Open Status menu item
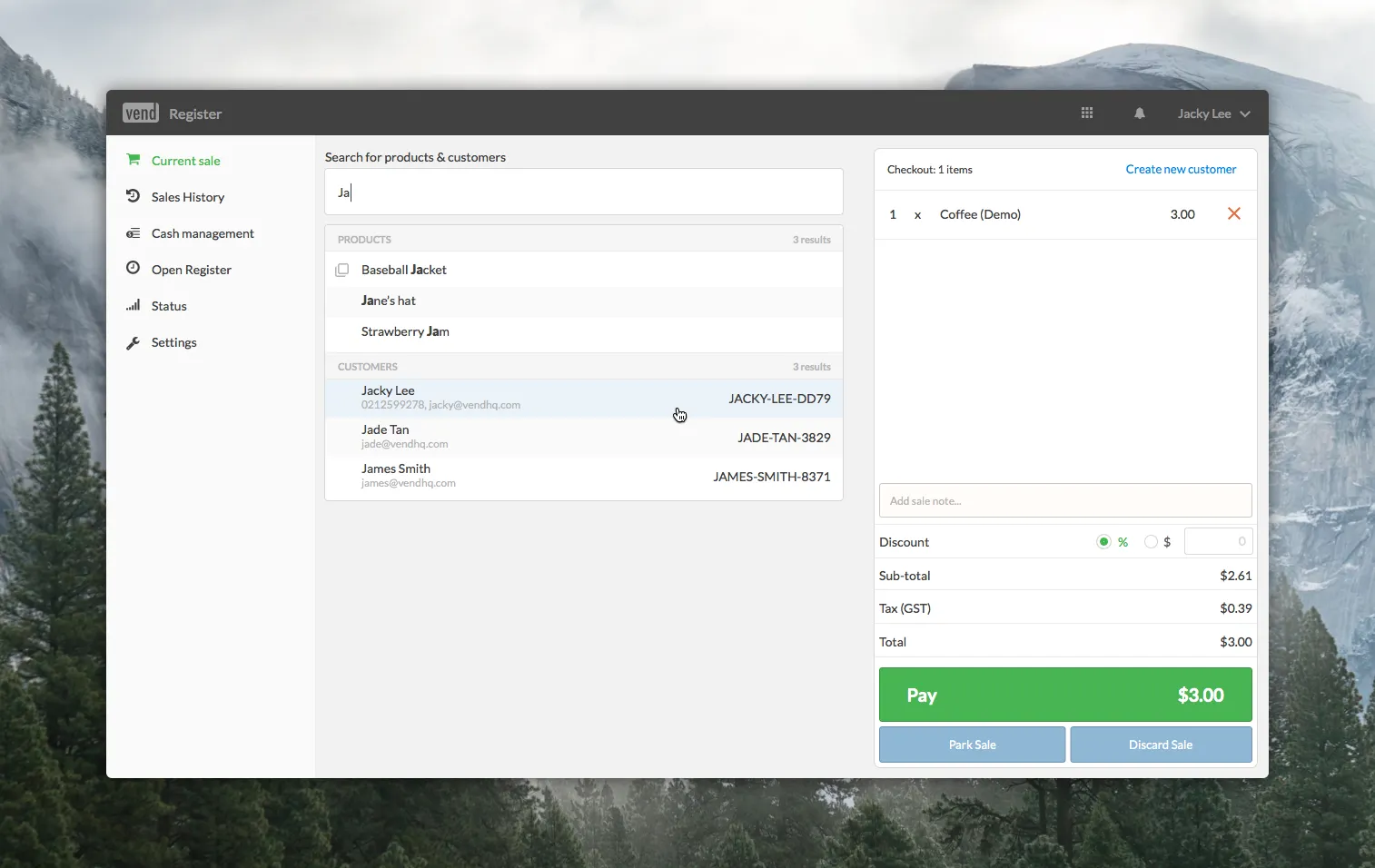The width and height of the screenshot is (1375, 868). (x=169, y=306)
